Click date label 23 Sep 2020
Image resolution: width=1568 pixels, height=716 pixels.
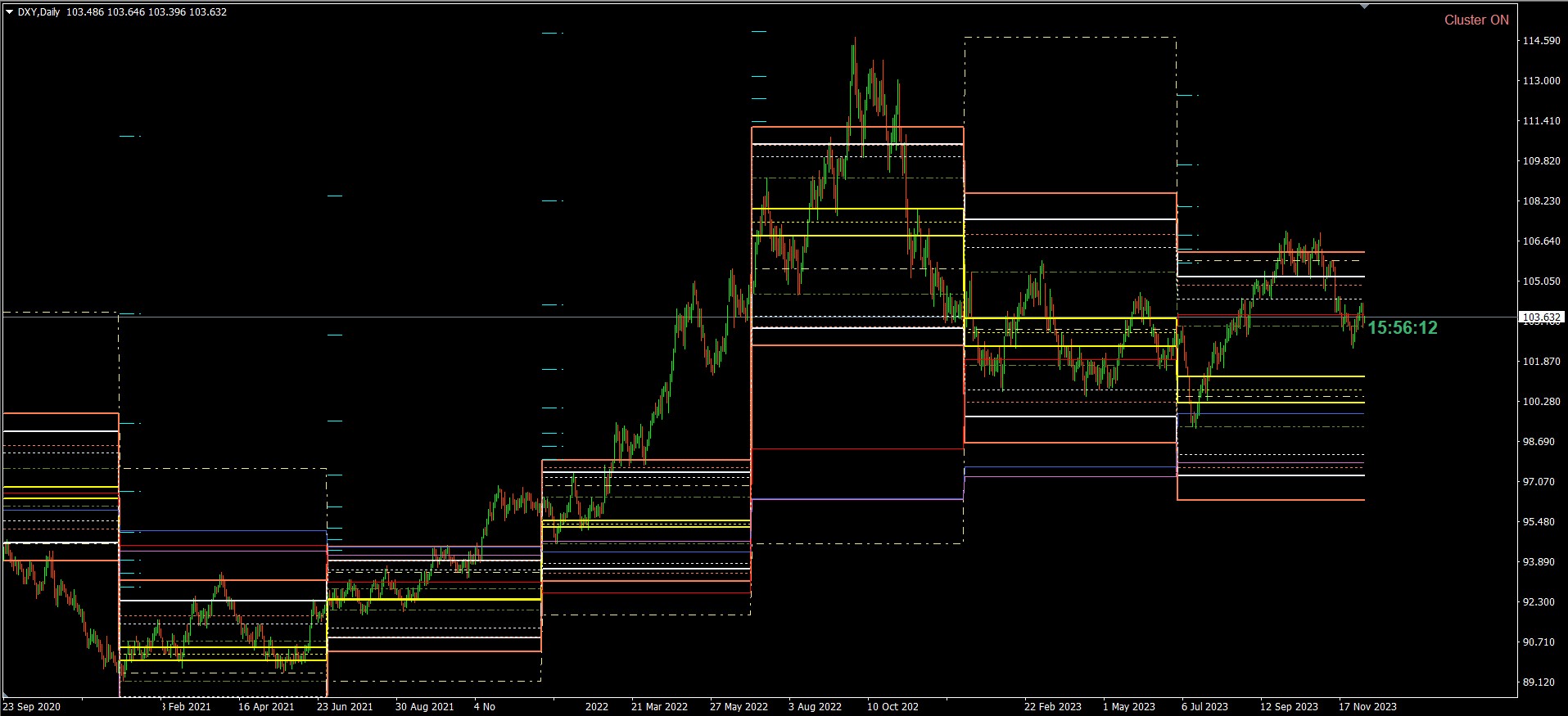pyautogui.click(x=32, y=707)
